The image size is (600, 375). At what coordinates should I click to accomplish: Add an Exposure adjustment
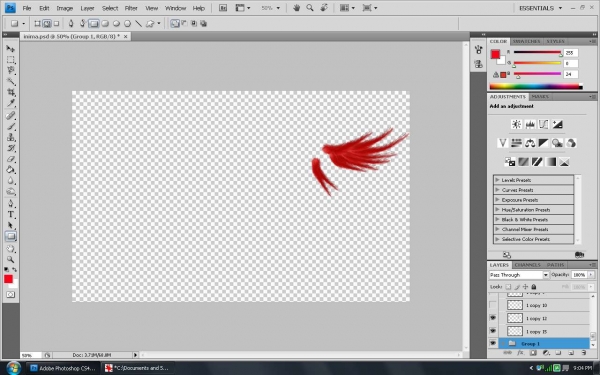click(x=557, y=124)
